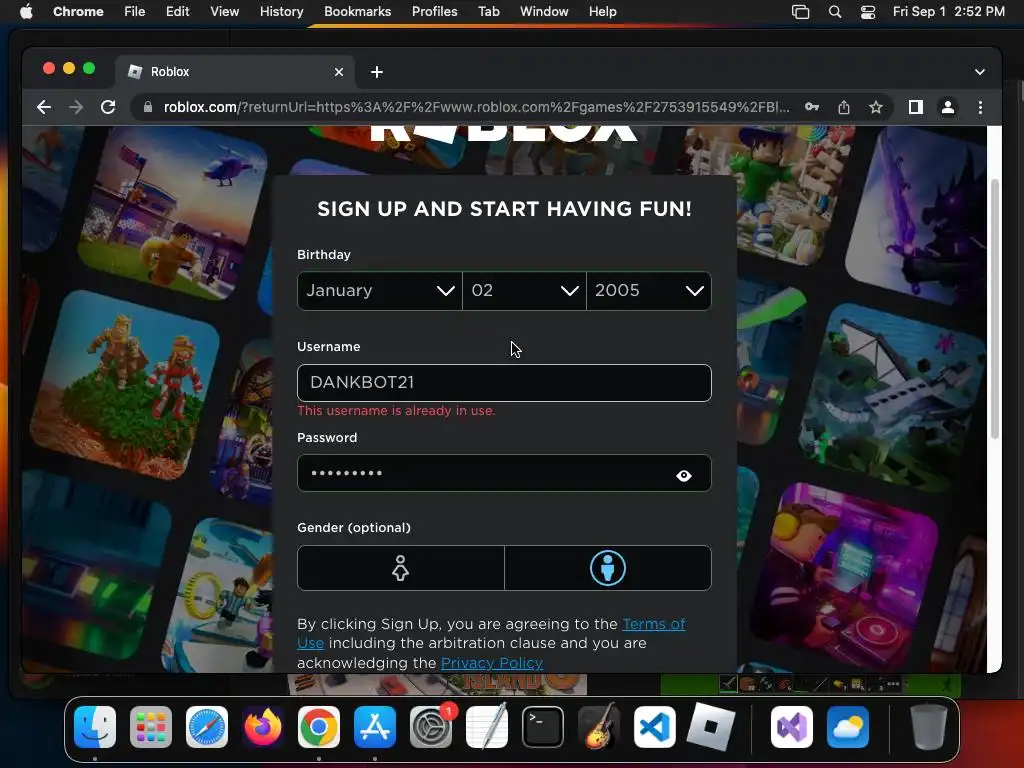Screen dimensions: 1024x768
Task: Click the page vertical scrollbar
Action: (995, 307)
